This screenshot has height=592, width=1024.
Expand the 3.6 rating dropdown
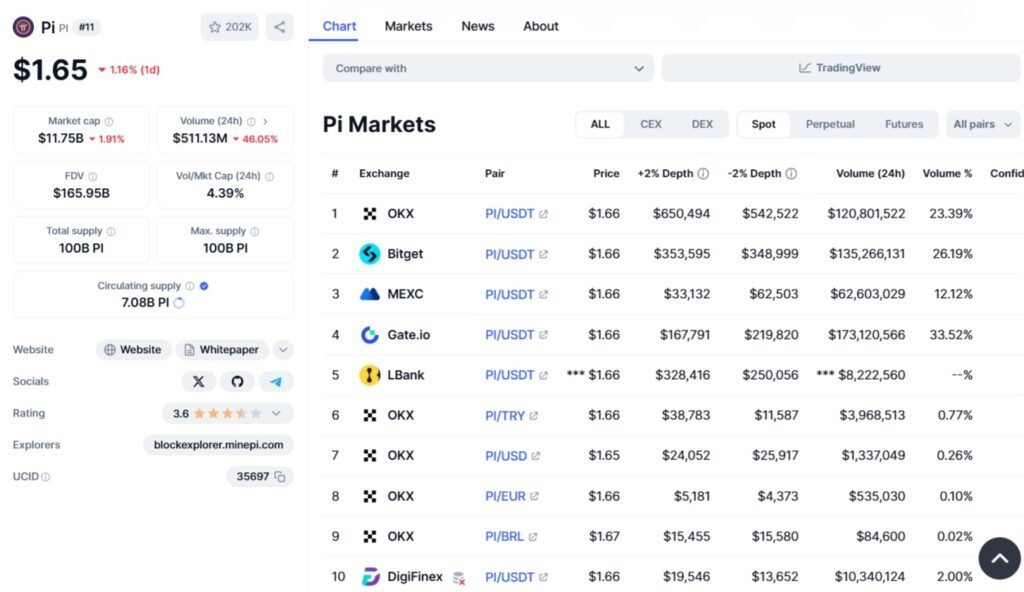[x=276, y=414]
